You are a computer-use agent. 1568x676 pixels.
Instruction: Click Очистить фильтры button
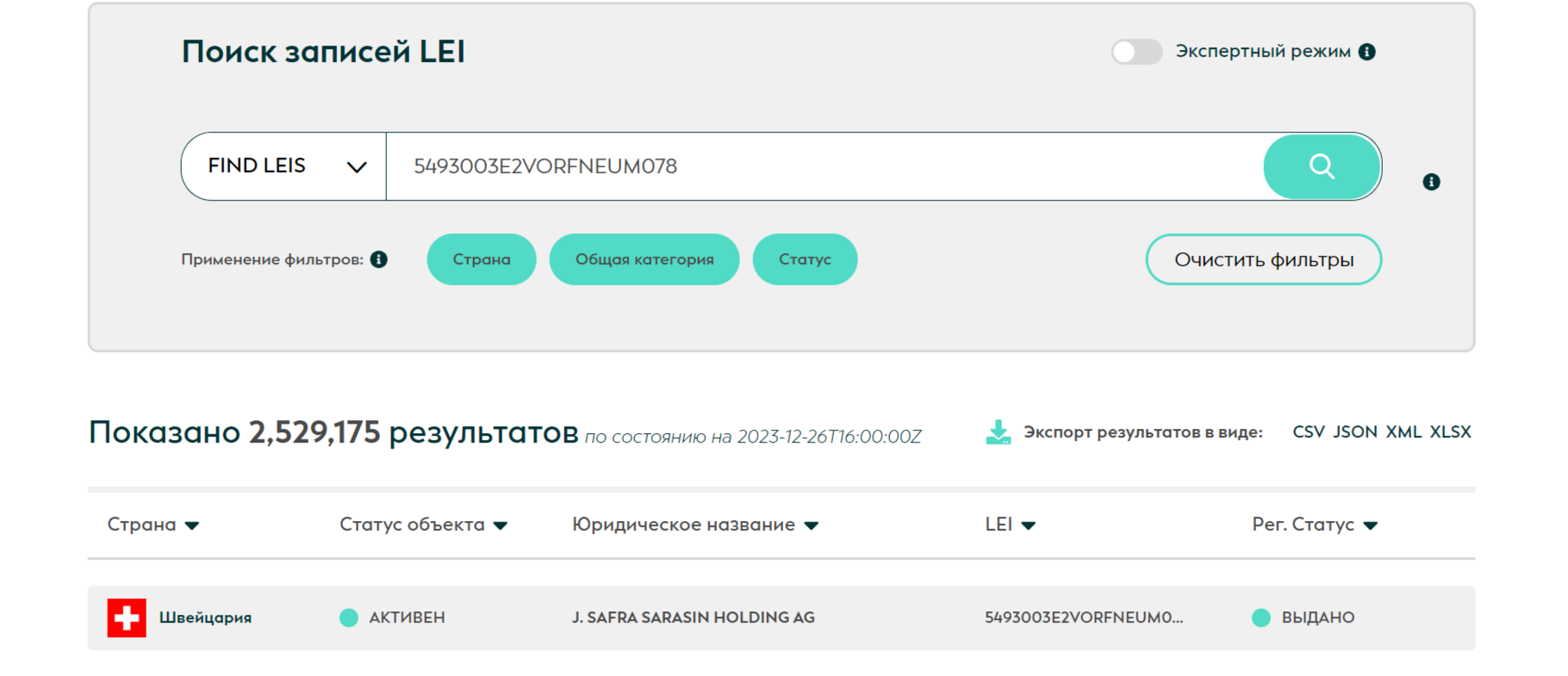[1264, 259]
